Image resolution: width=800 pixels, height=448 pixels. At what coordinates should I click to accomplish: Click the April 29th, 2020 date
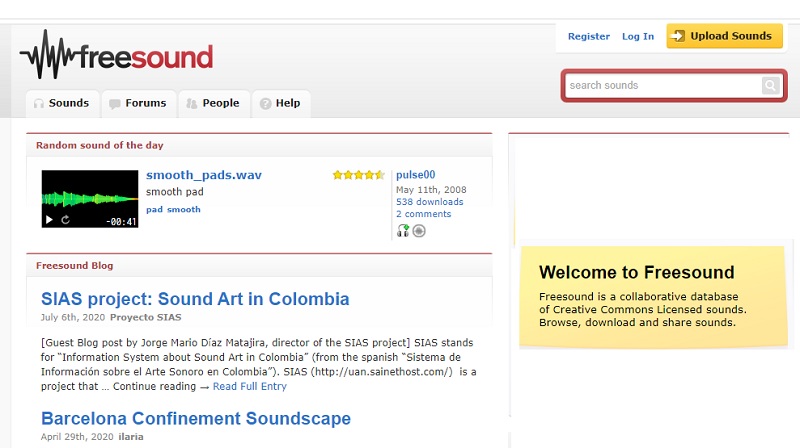77,437
